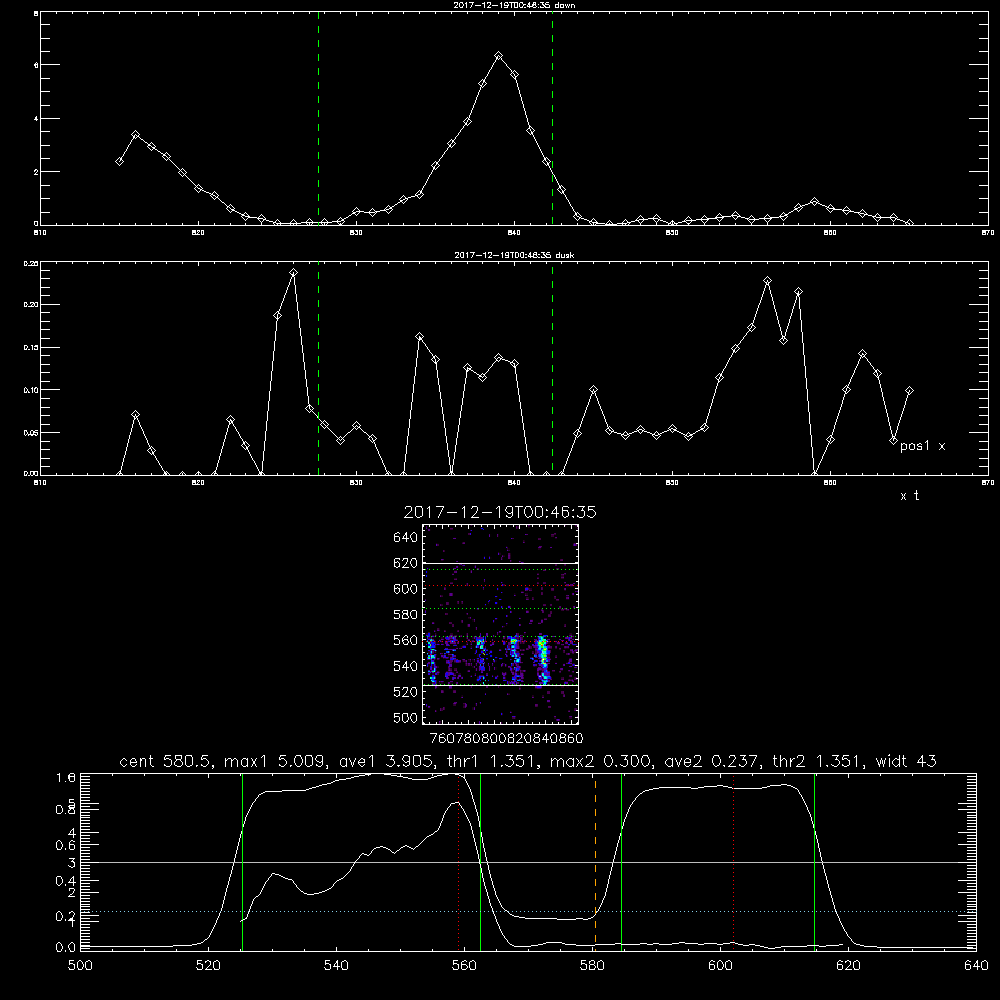Click the 'max2 0.300' value in stats line
This screenshot has width=1000, height=1000.
tap(601, 761)
